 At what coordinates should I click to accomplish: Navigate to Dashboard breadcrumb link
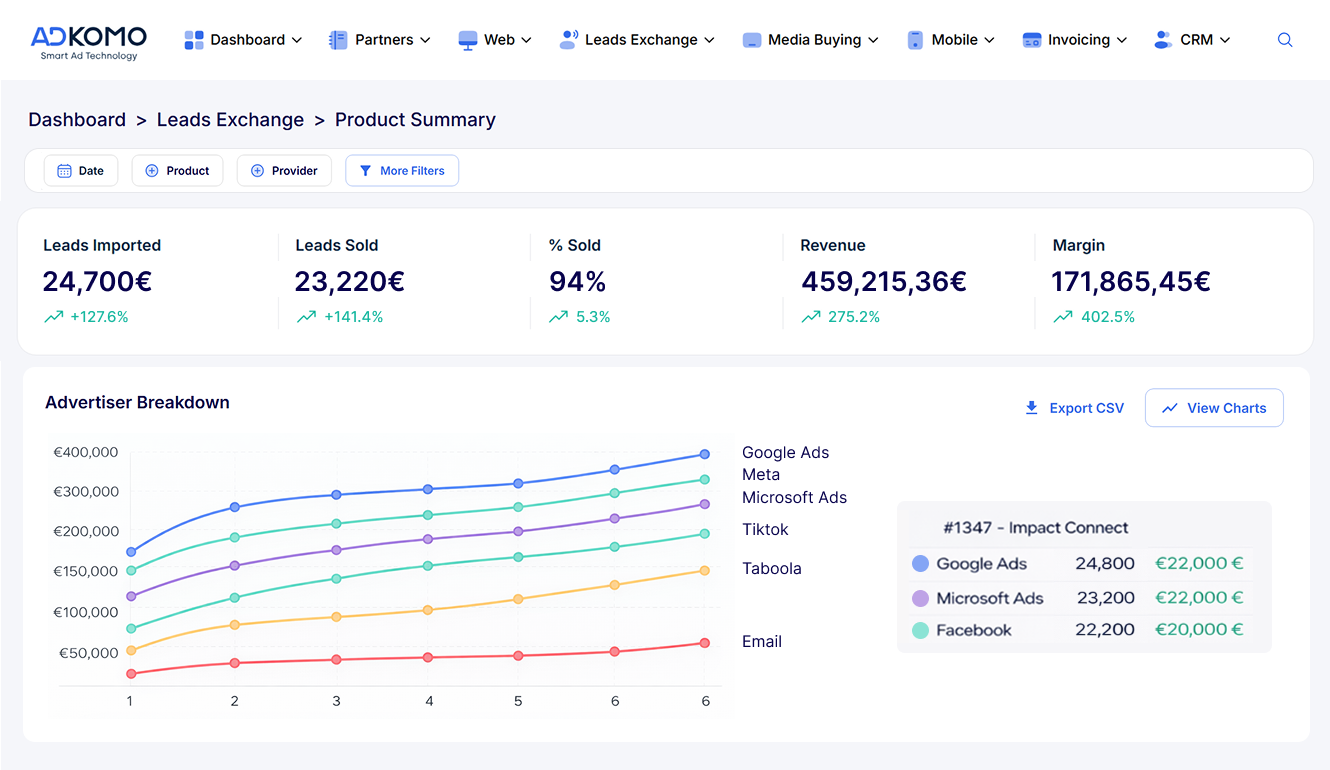tap(77, 120)
